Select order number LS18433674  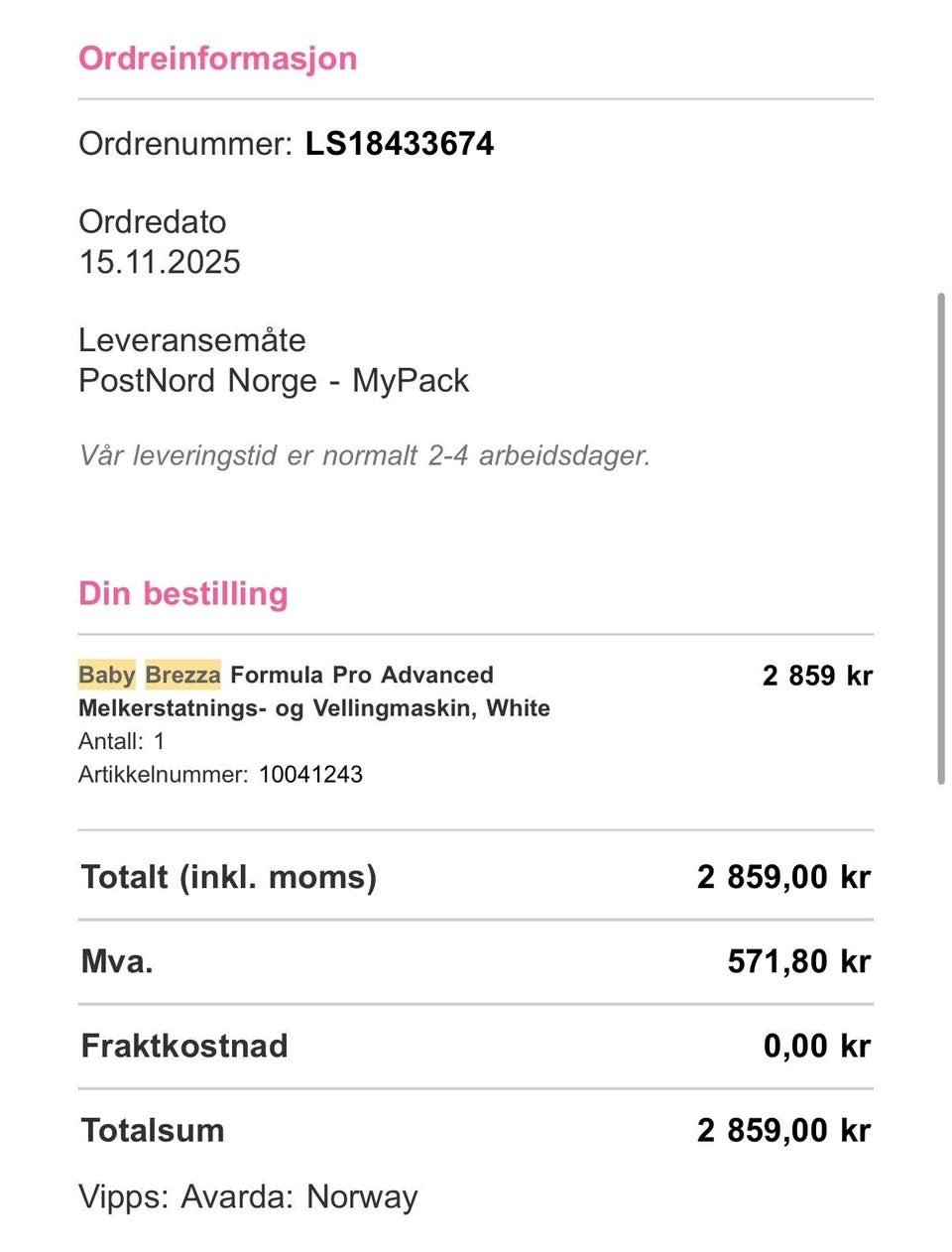point(399,144)
